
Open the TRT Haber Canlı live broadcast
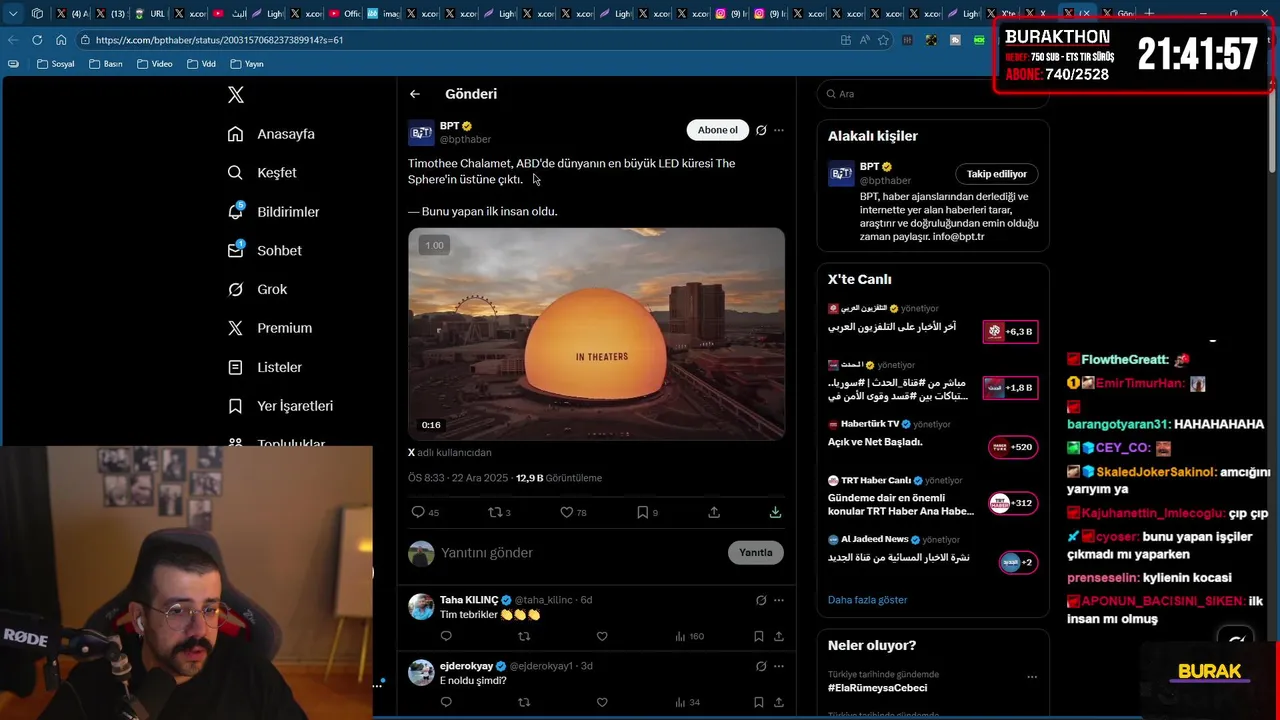coord(932,497)
